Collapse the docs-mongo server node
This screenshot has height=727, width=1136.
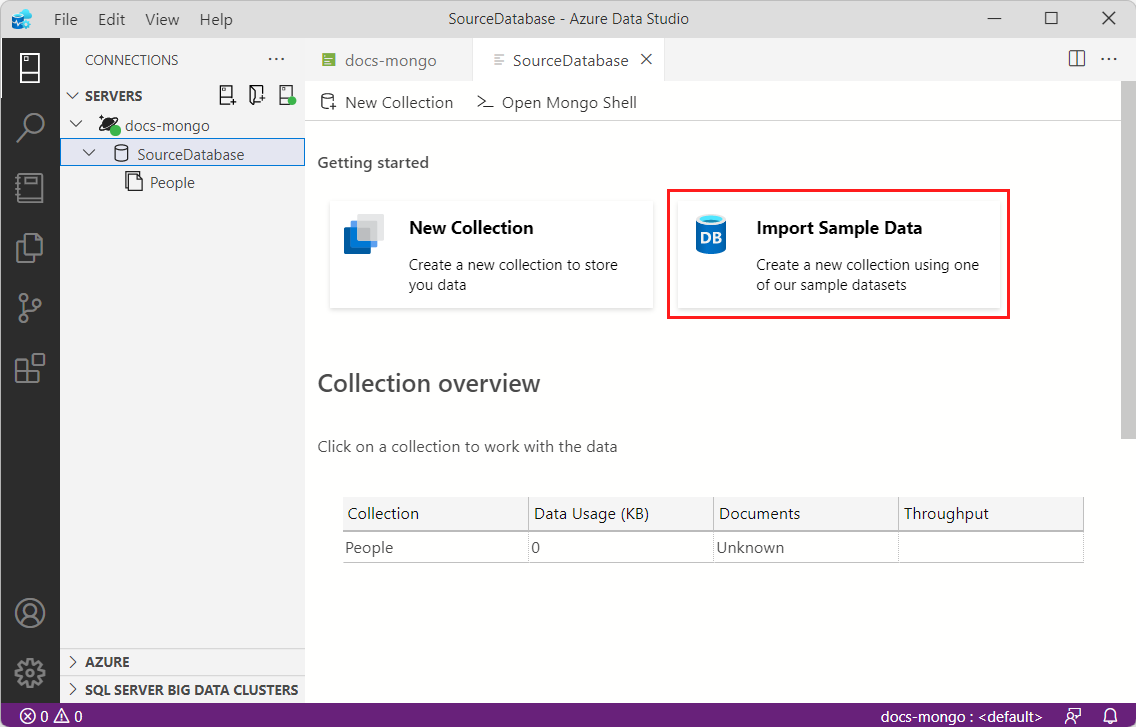(x=76, y=124)
